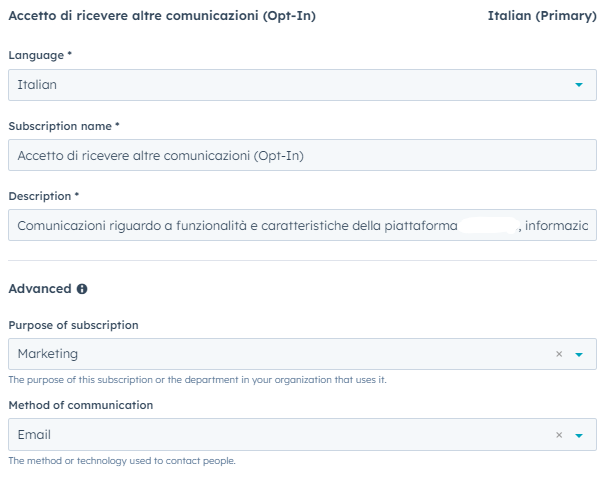Click the 'Accetto di ricevere' page heading

click(162, 16)
